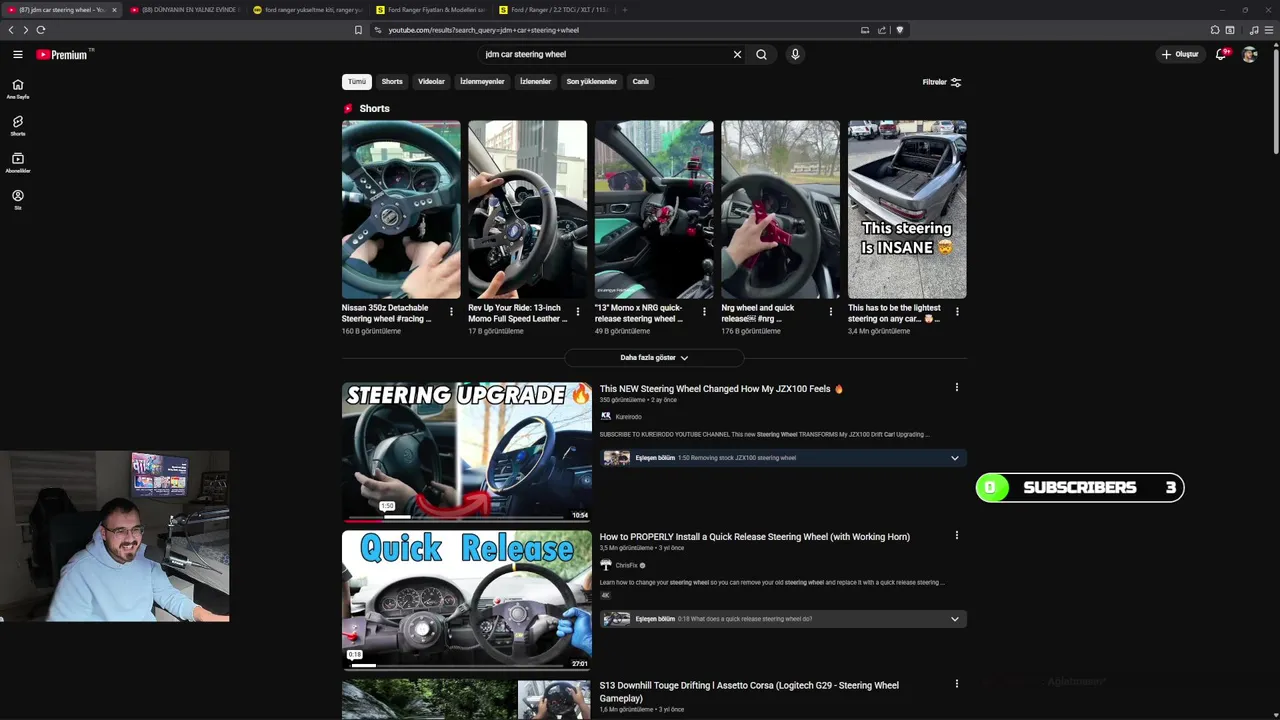This screenshot has width=1280, height=720.
Task: Switch to DÜNYANIN EN YALNIZ EVİNDE tab
Action: point(183,10)
